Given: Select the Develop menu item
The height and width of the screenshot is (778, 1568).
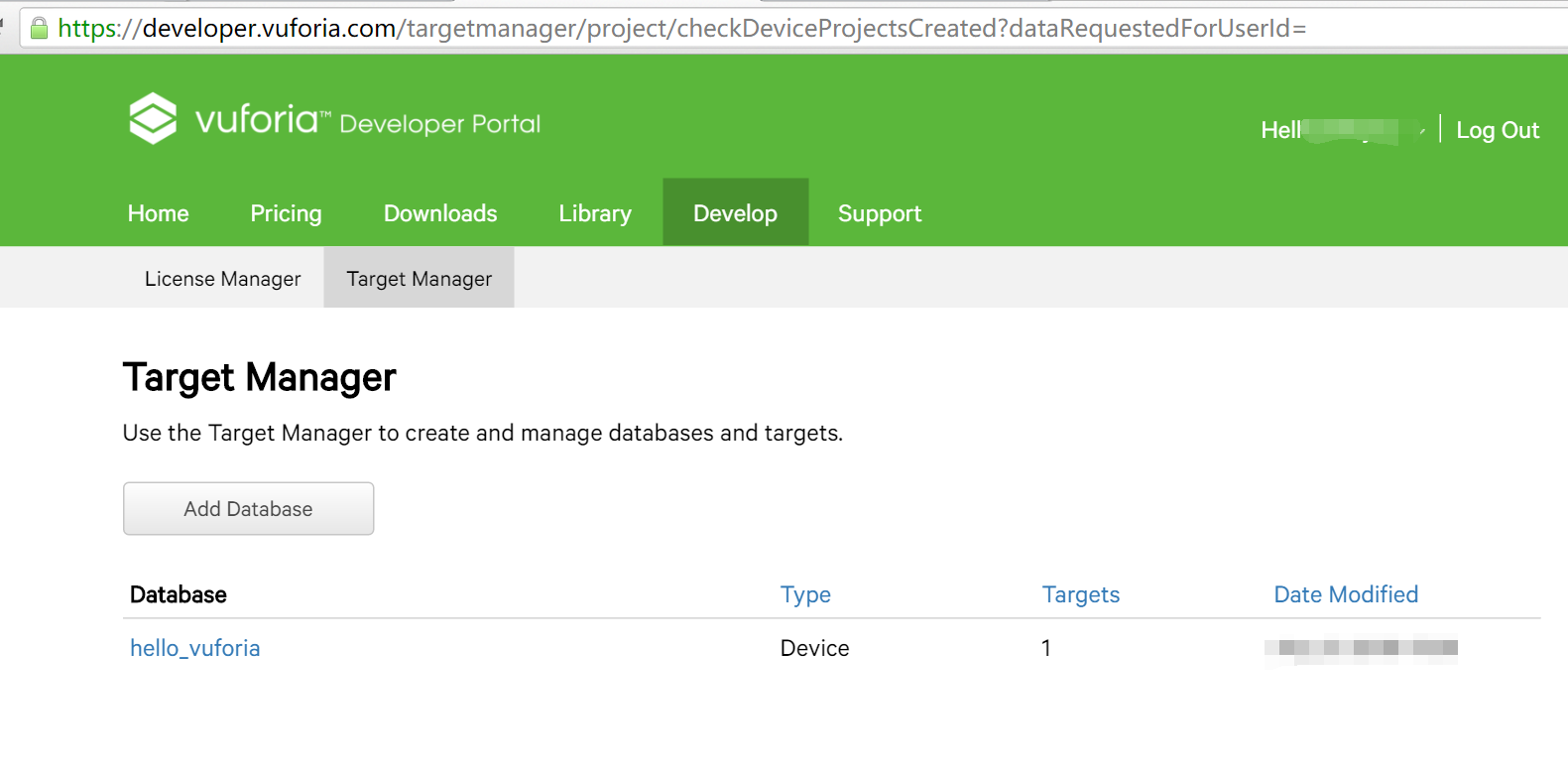Looking at the screenshot, I should tap(736, 212).
